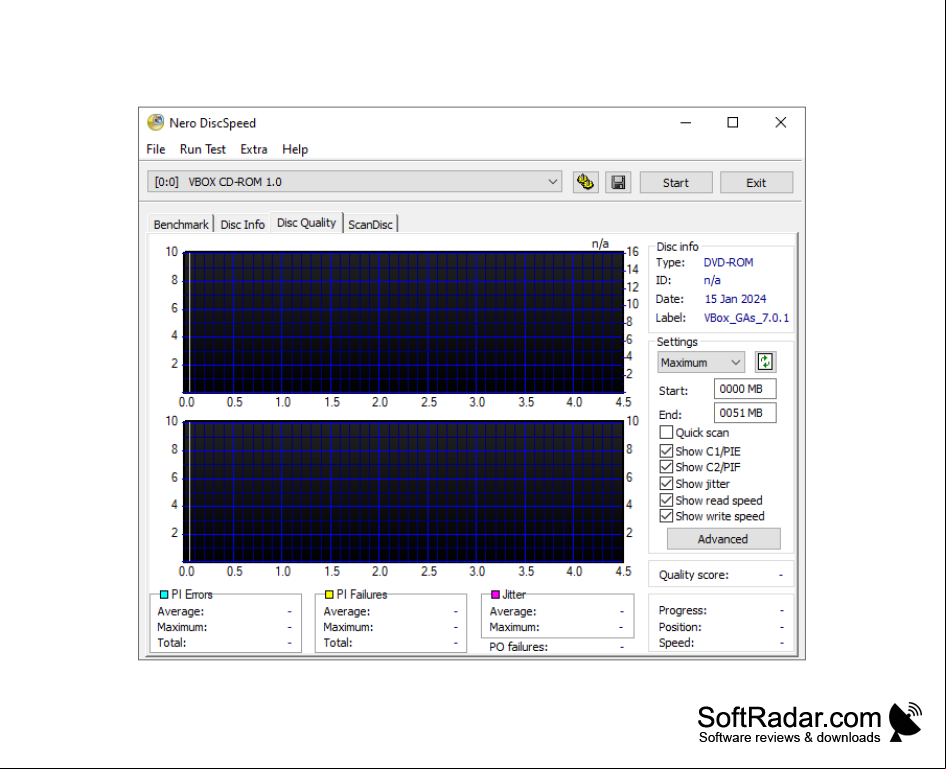
Task: Uncheck Show C1/PIE
Action: coord(666,451)
